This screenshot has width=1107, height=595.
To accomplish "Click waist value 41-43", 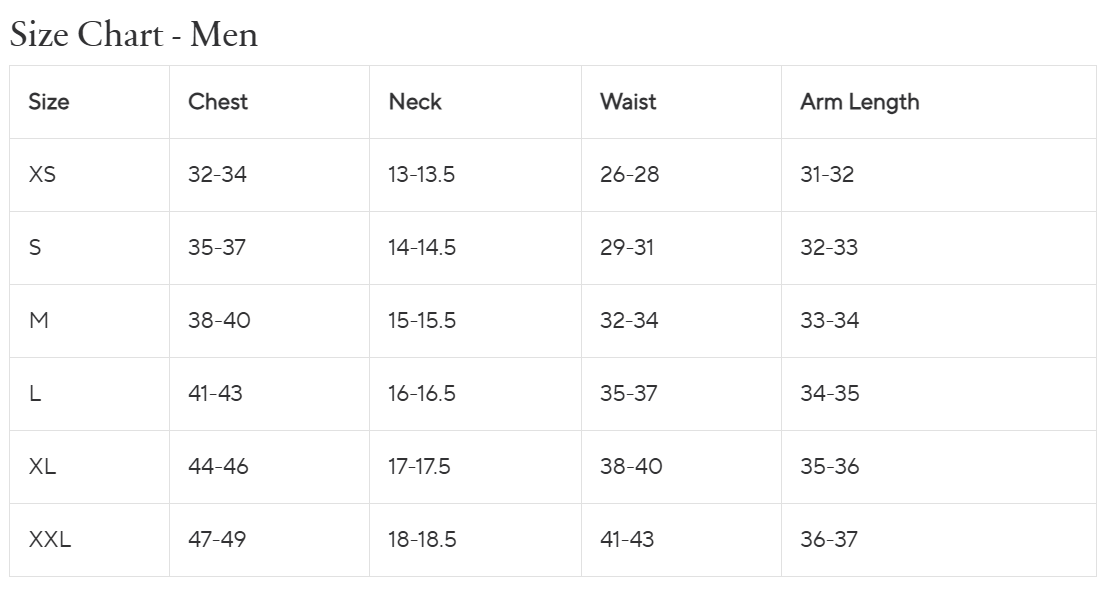I will pos(627,540).
